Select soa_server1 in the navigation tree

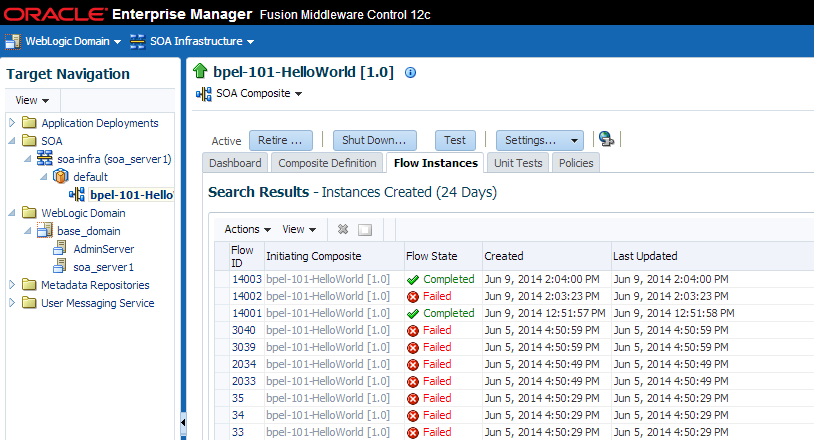[x=104, y=267]
